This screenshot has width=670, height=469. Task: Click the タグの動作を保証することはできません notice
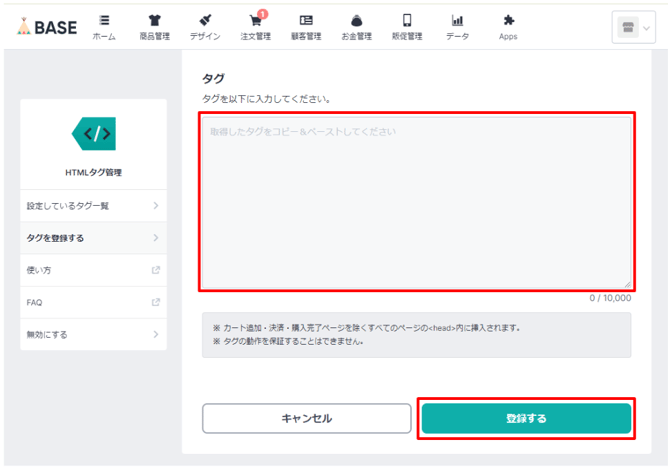(288, 342)
